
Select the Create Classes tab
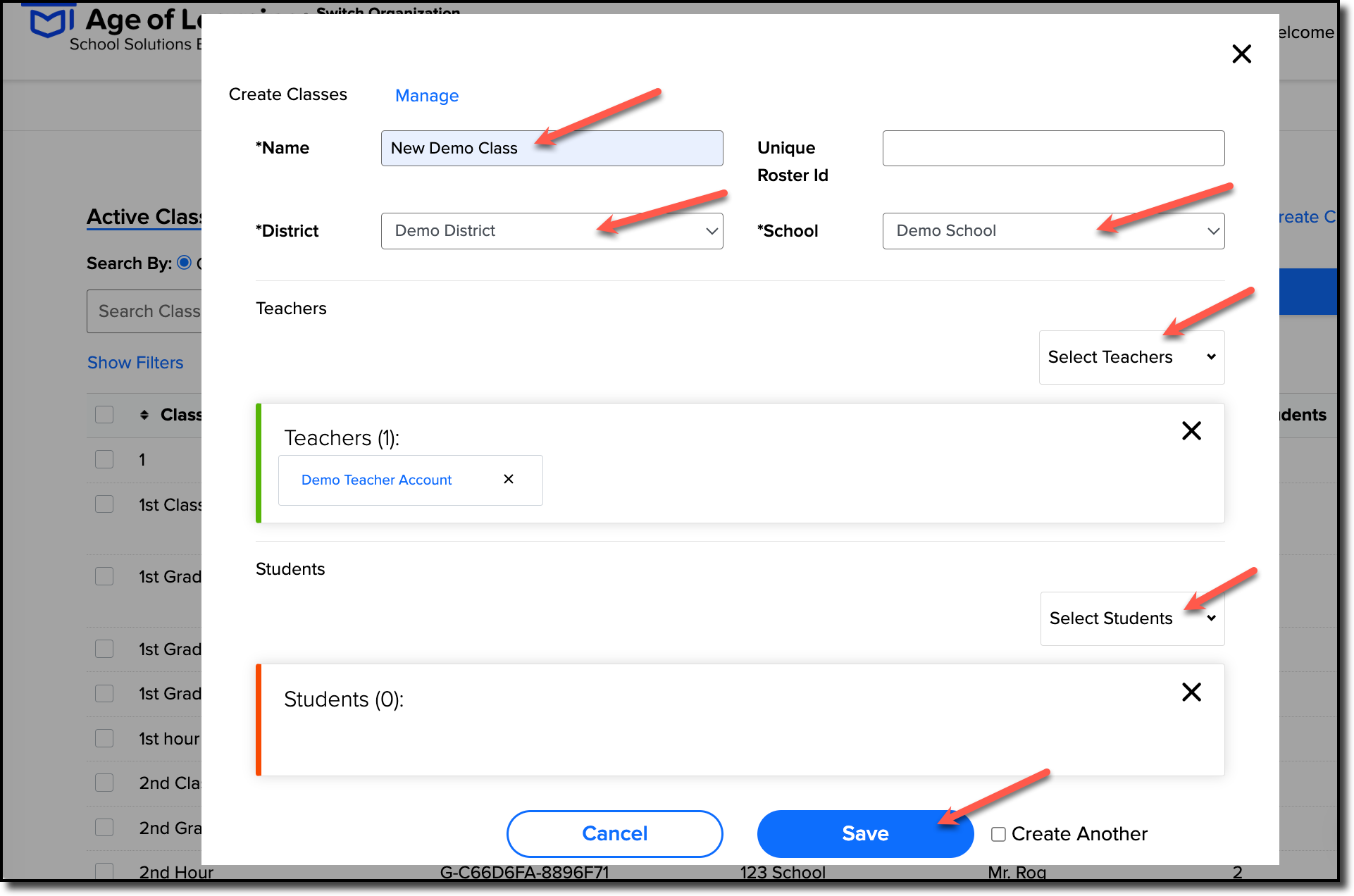pyautogui.click(x=288, y=94)
